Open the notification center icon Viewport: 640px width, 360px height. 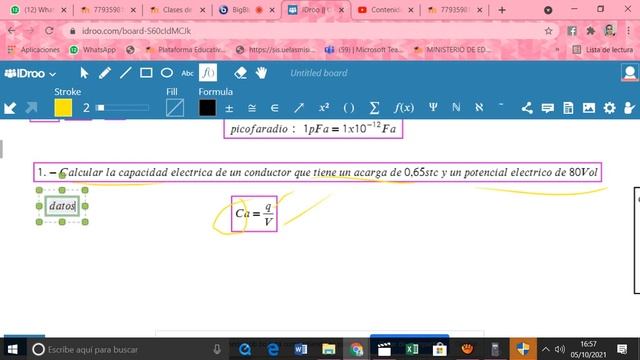(x=622, y=349)
